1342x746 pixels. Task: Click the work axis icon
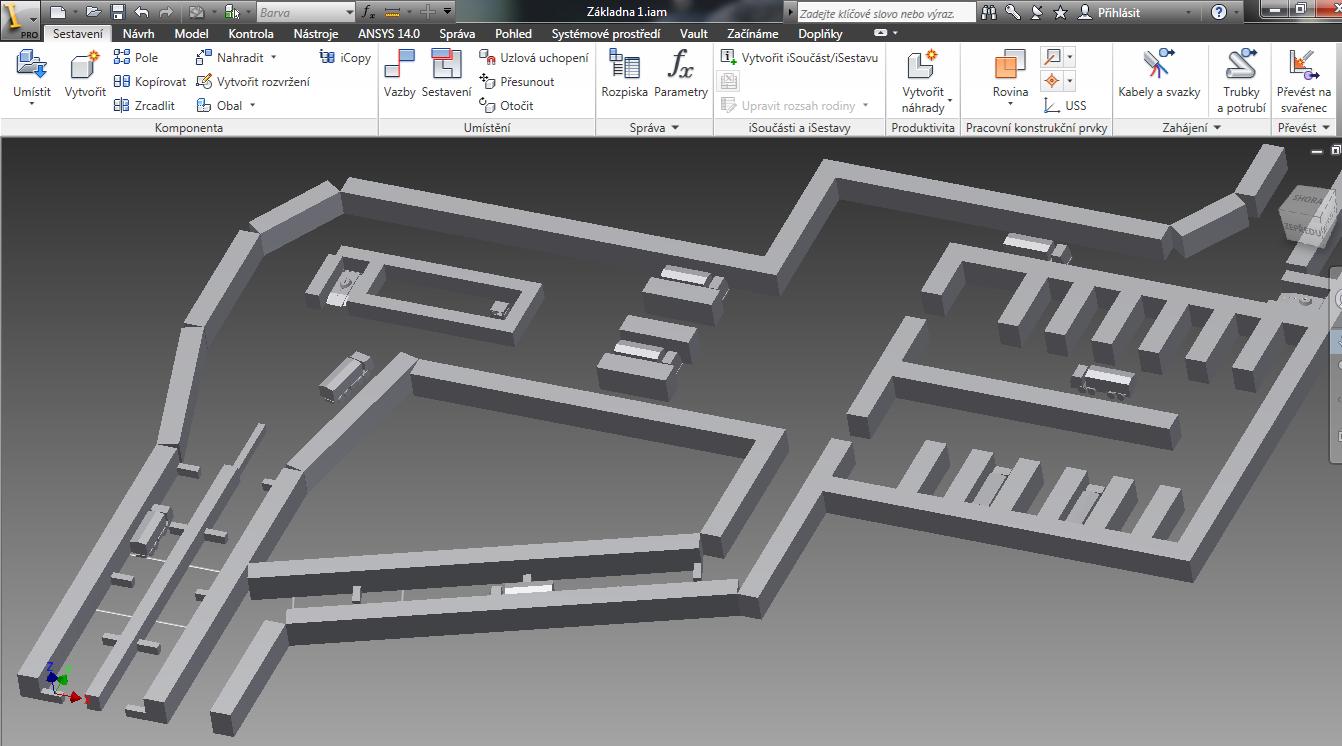[x=1052, y=57]
